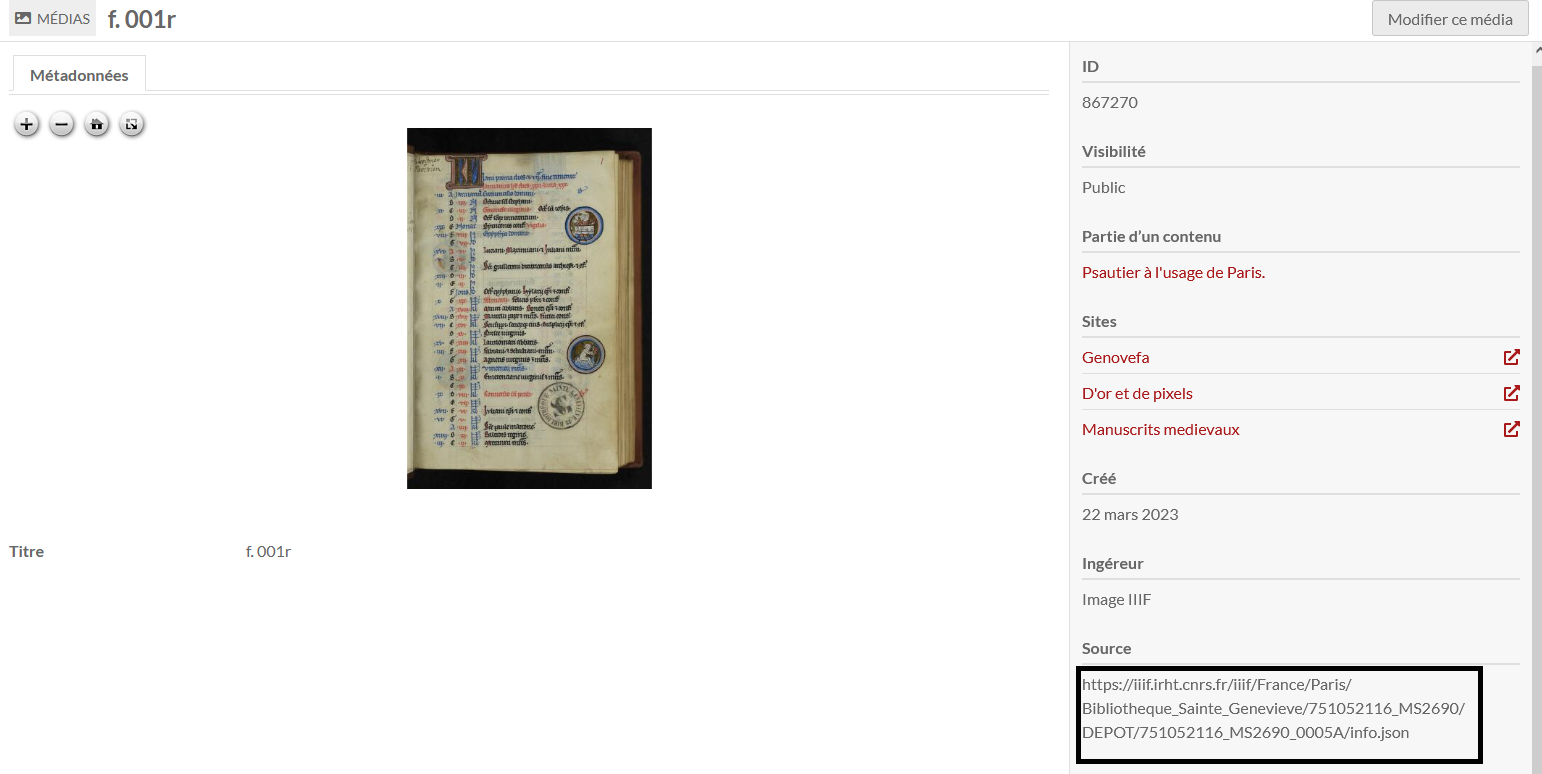Screen dimensions: 1542x774
Task: Toggle fullscreen mode with the expand icon
Action: (131, 124)
